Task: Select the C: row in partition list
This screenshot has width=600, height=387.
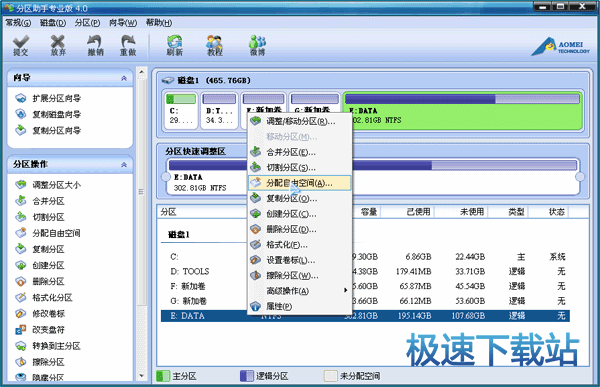Action: 365,256
